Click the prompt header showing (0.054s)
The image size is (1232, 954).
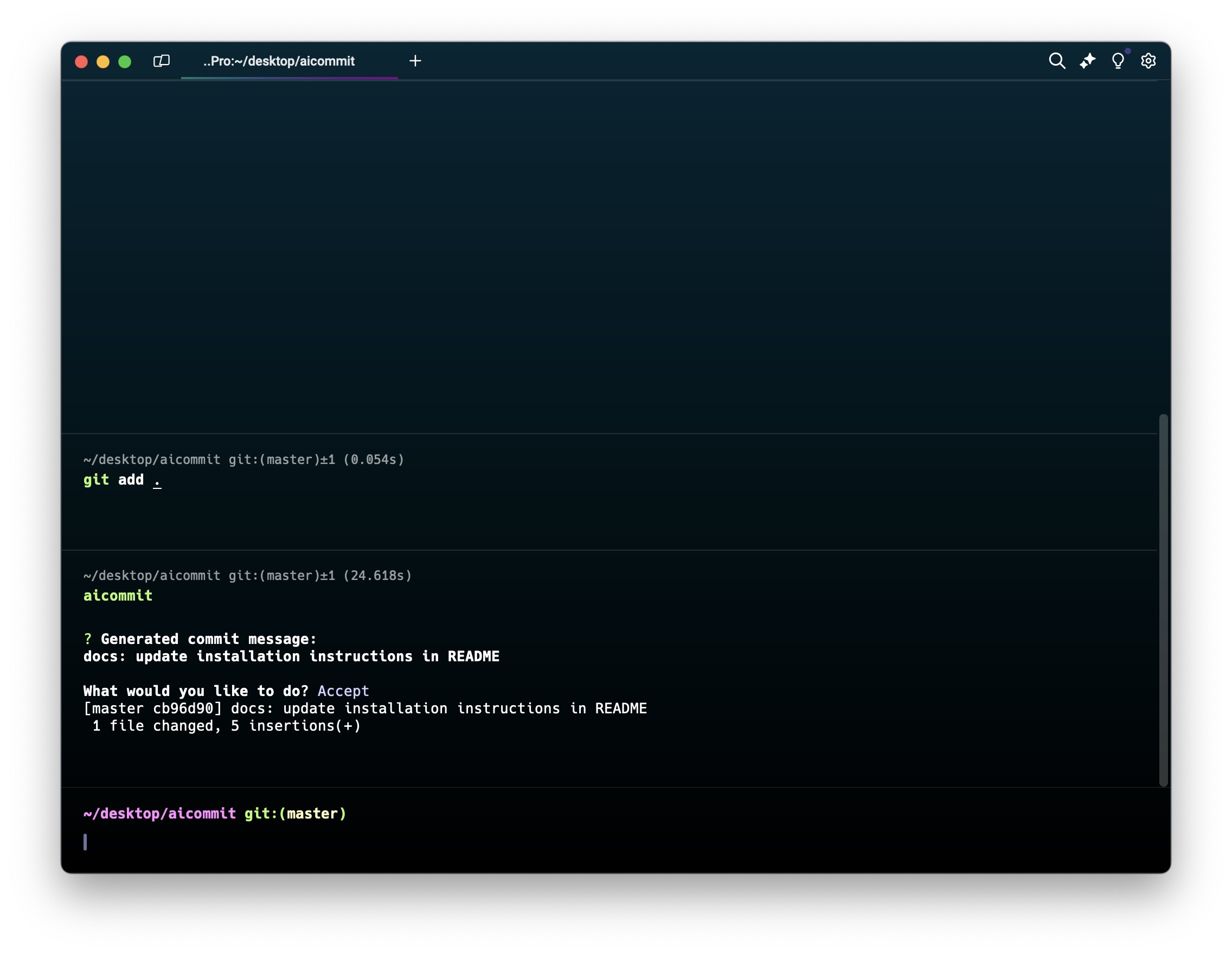click(243, 460)
